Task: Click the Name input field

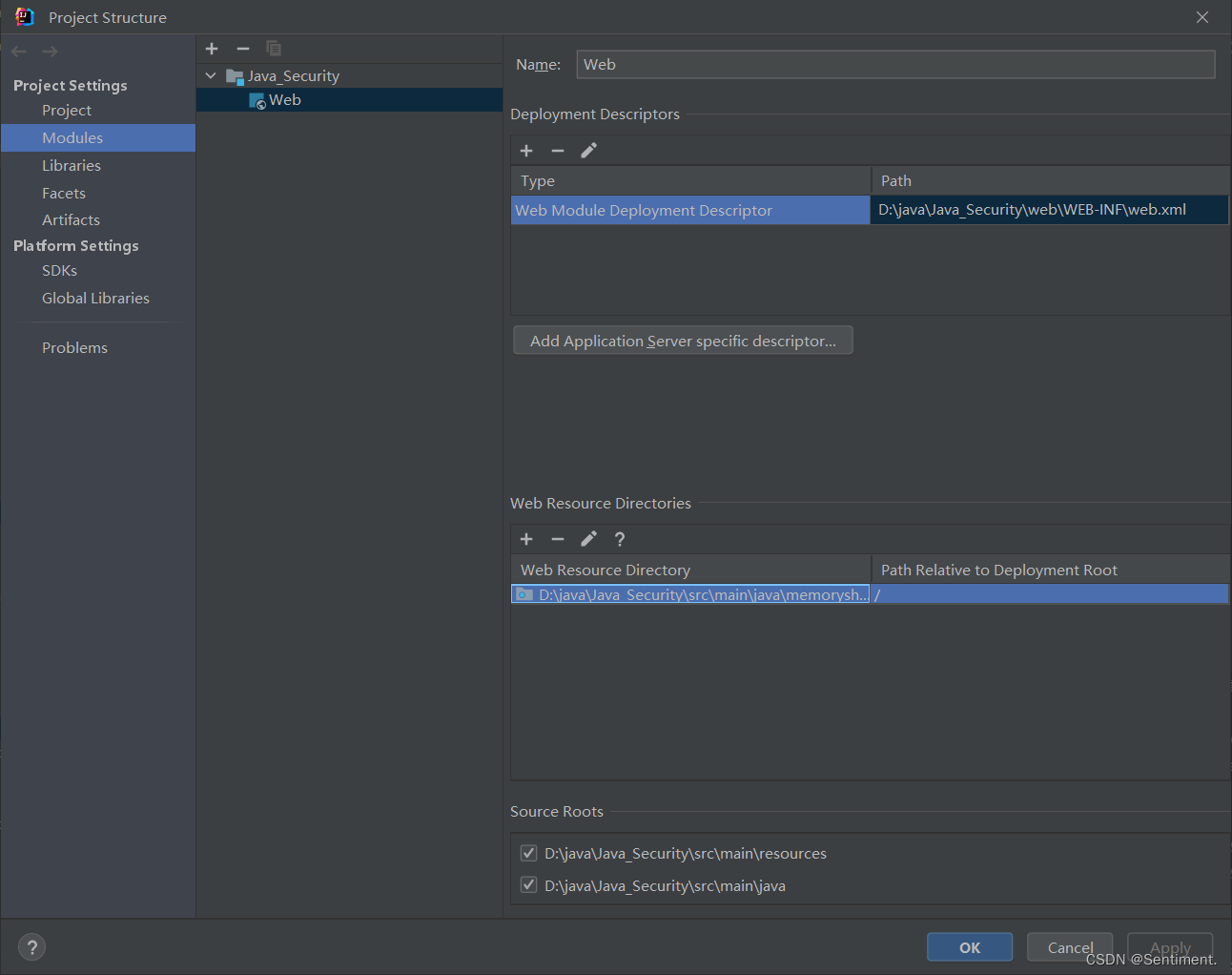Action: [x=895, y=65]
